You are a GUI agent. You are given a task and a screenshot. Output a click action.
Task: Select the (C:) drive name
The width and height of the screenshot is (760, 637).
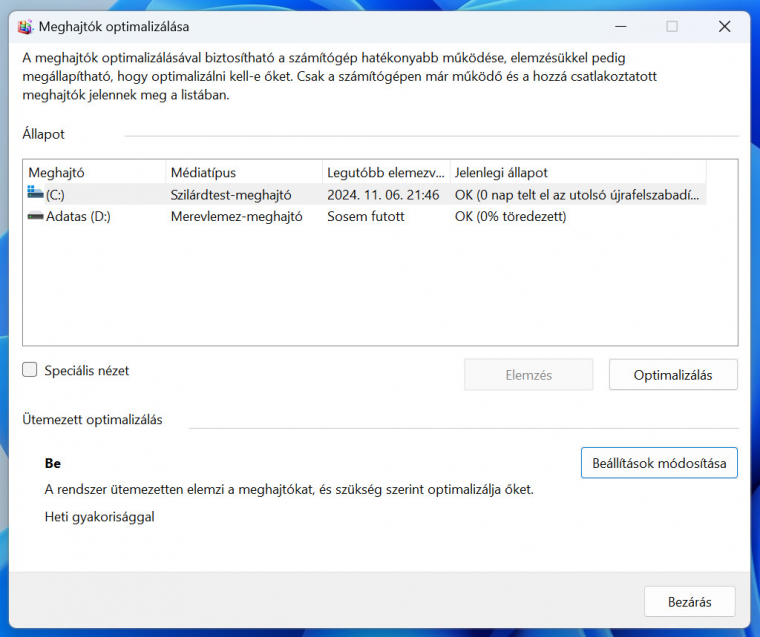coord(55,195)
